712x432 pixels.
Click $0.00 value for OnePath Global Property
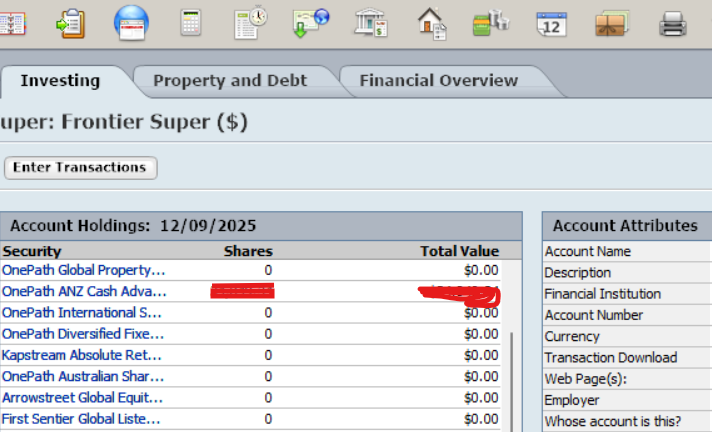pos(481,270)
